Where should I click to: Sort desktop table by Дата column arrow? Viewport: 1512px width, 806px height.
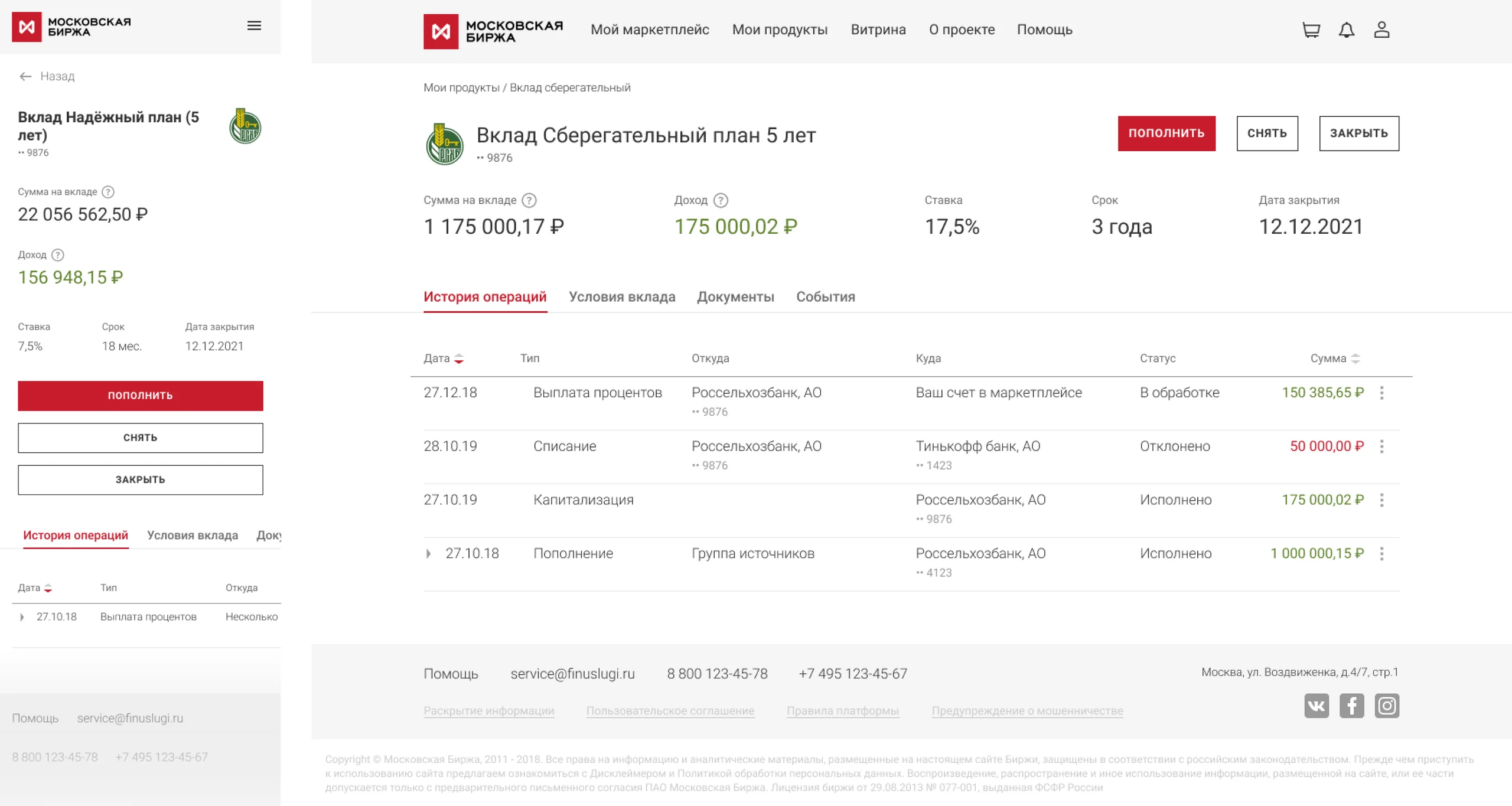(x=459, y=358)
